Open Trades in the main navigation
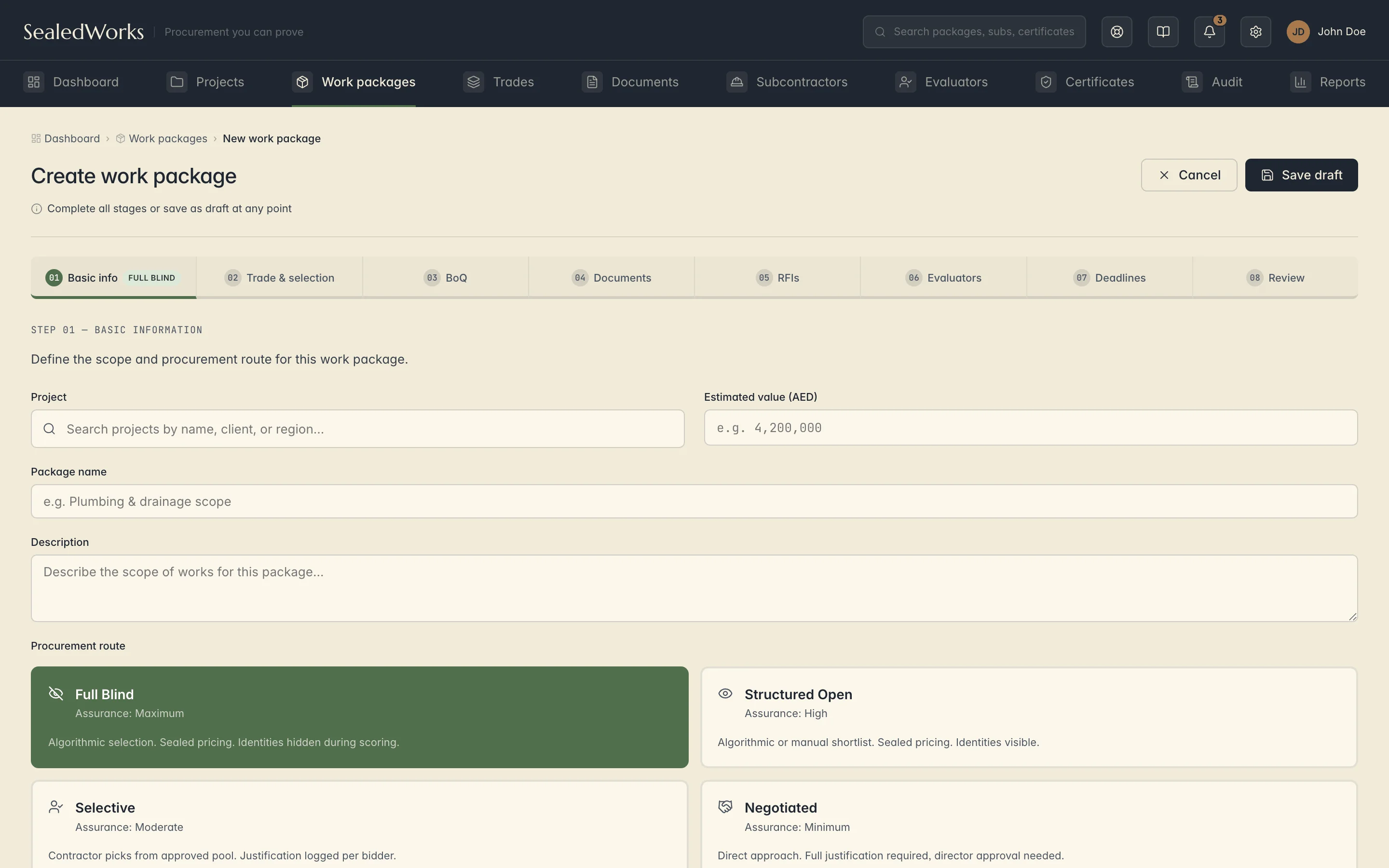 click(499, 82)
